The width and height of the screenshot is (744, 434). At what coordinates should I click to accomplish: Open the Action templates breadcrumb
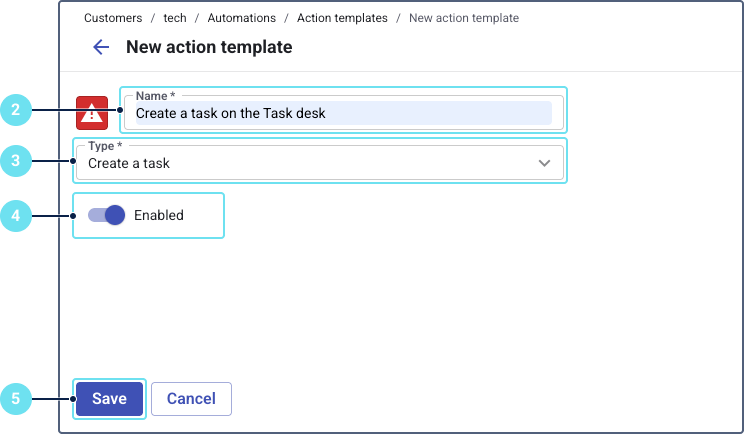tap(340, 18)
